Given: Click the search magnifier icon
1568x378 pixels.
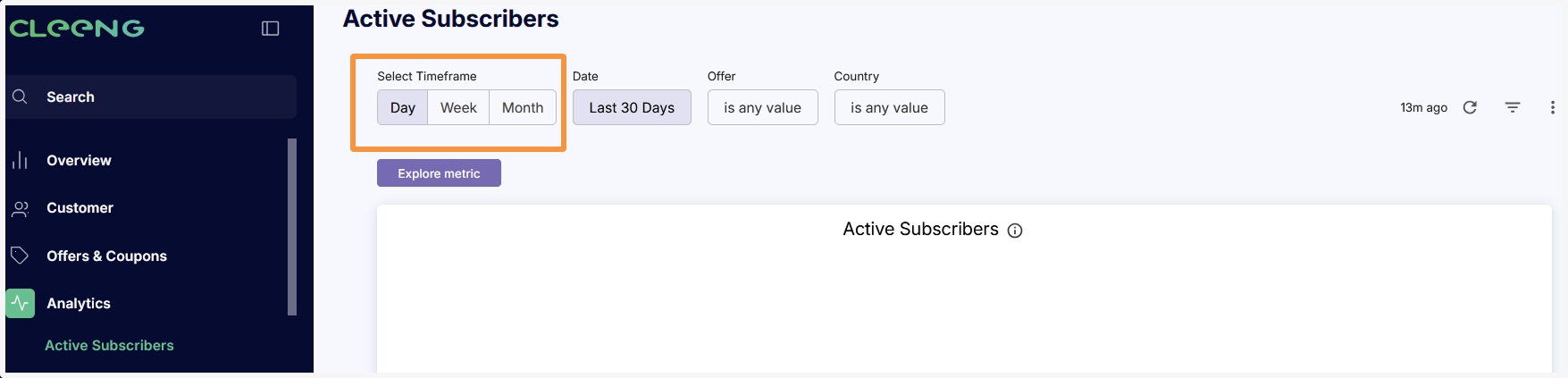Looking at the screenshot, I should 20,97.
